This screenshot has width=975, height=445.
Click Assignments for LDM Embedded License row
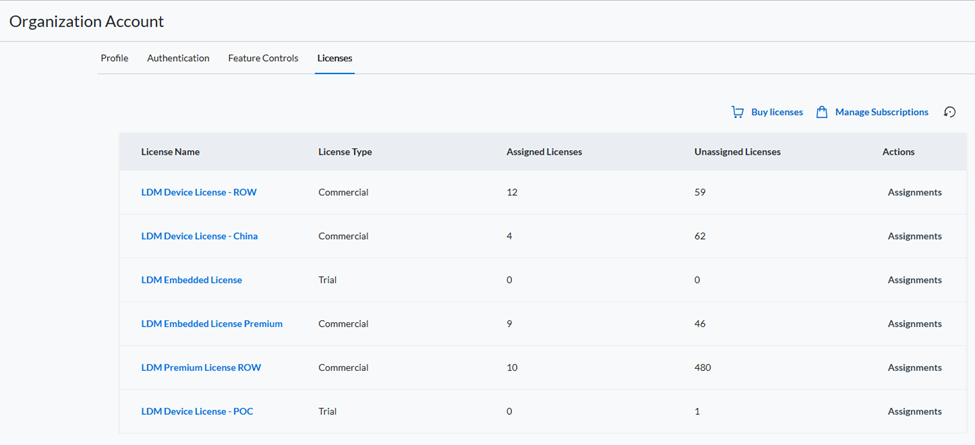(x=915, y=280)
